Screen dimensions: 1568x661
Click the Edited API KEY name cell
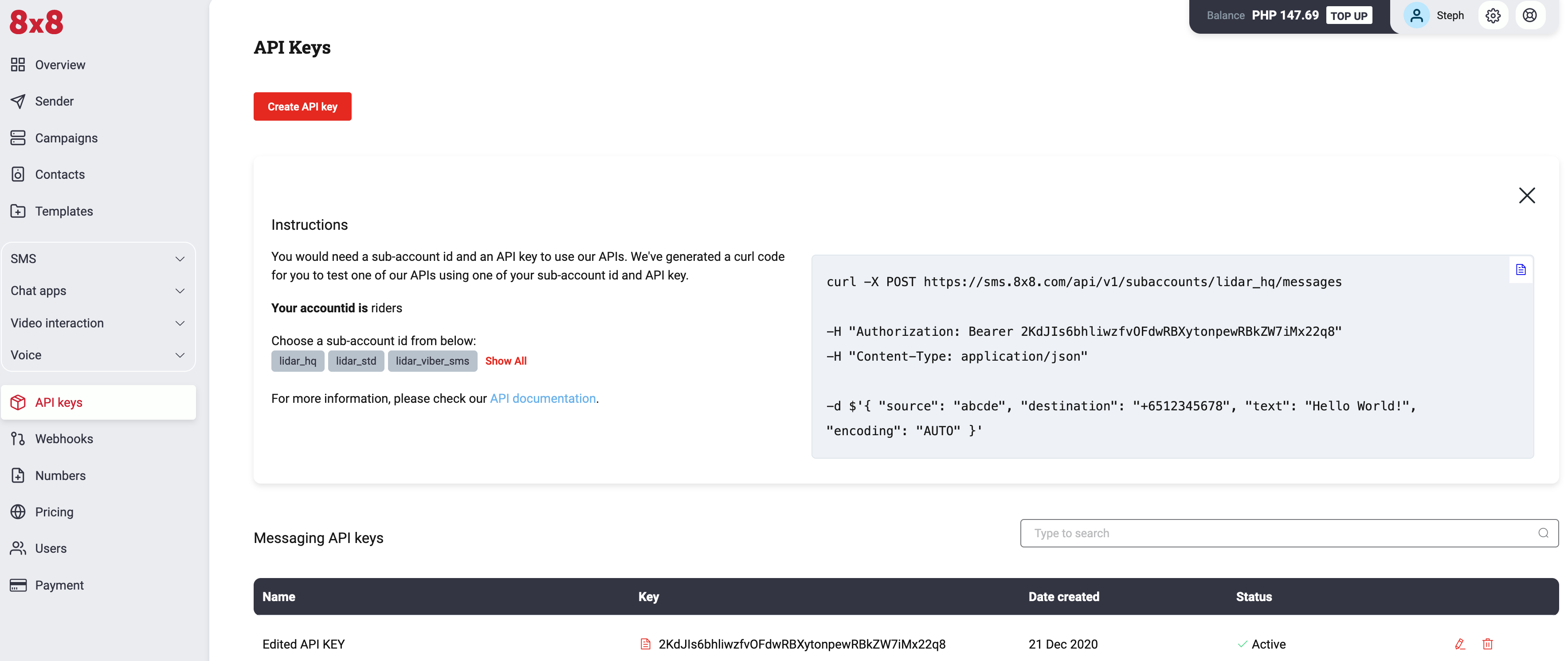point(304,644)
